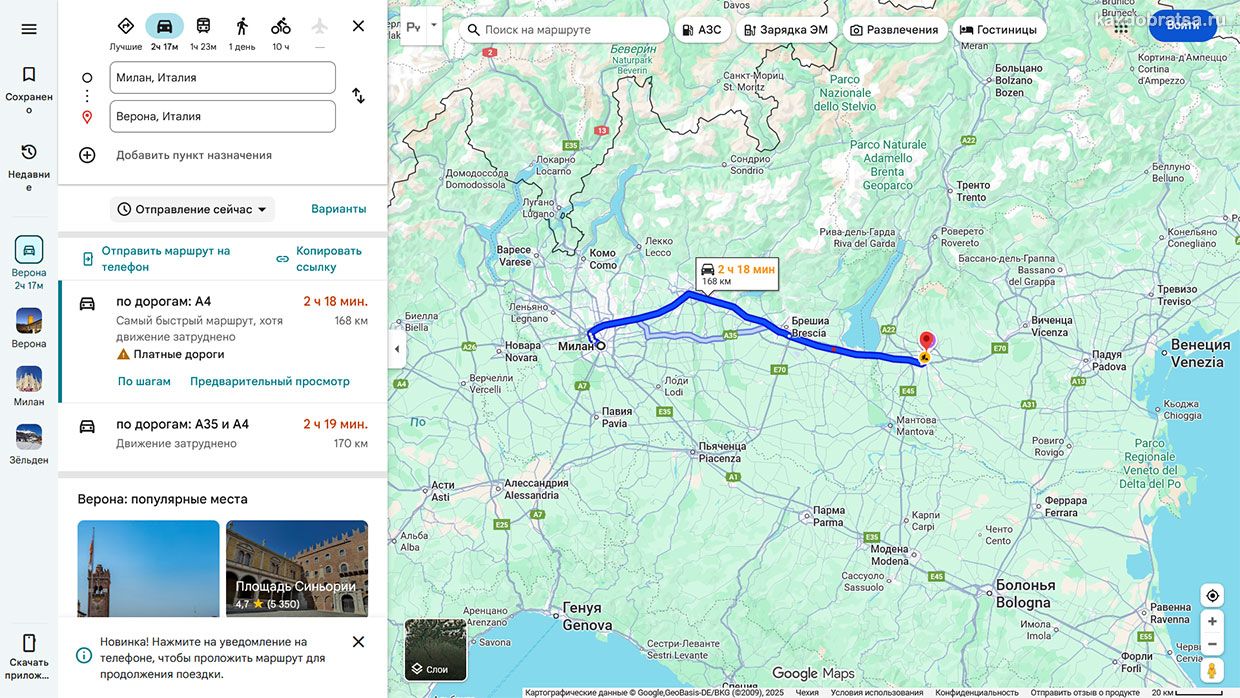The width and height of the screenshot is (1240, 698).
Task: Collapse the side panel arrow
Action: [x=396, y=349]
